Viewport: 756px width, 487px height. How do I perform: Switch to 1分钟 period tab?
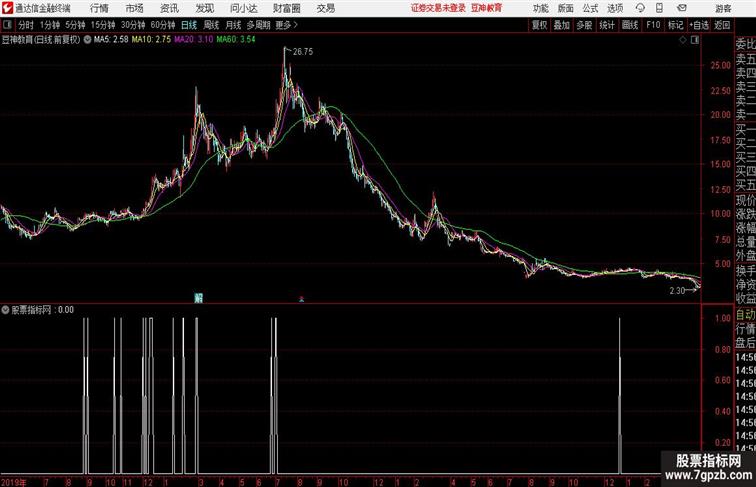pos(50,25)
